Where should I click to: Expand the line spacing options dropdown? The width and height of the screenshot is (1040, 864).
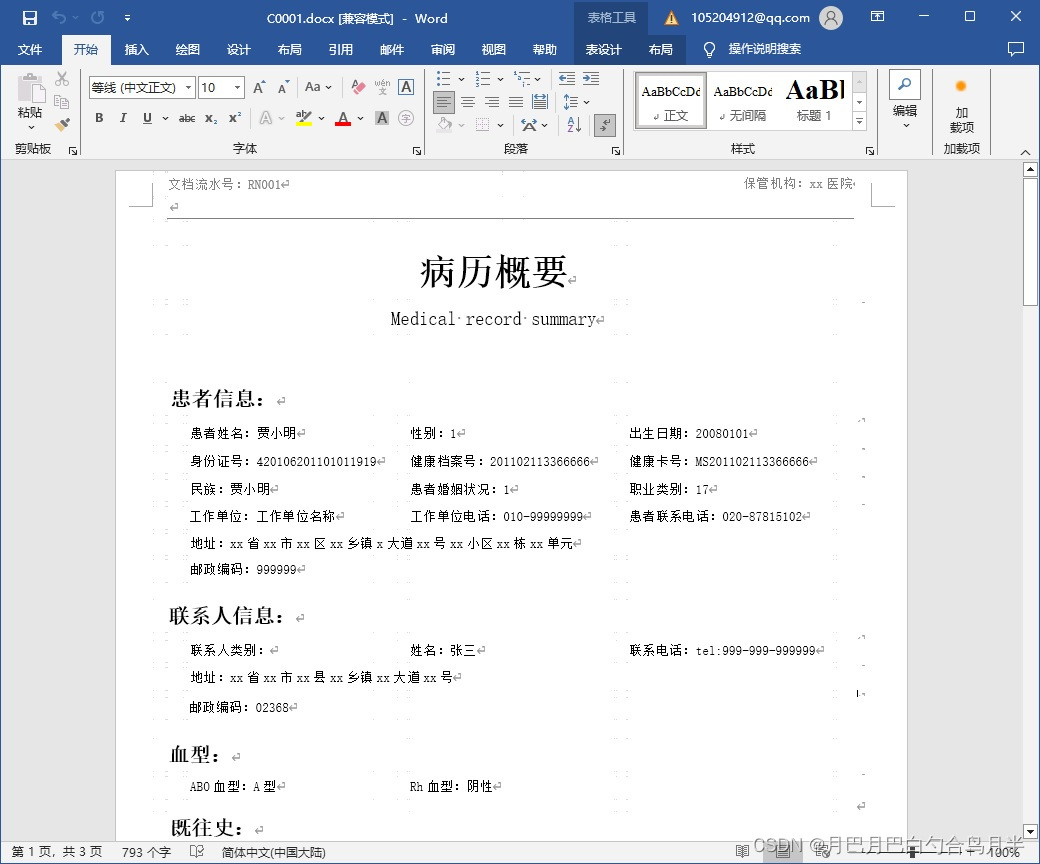586,101
